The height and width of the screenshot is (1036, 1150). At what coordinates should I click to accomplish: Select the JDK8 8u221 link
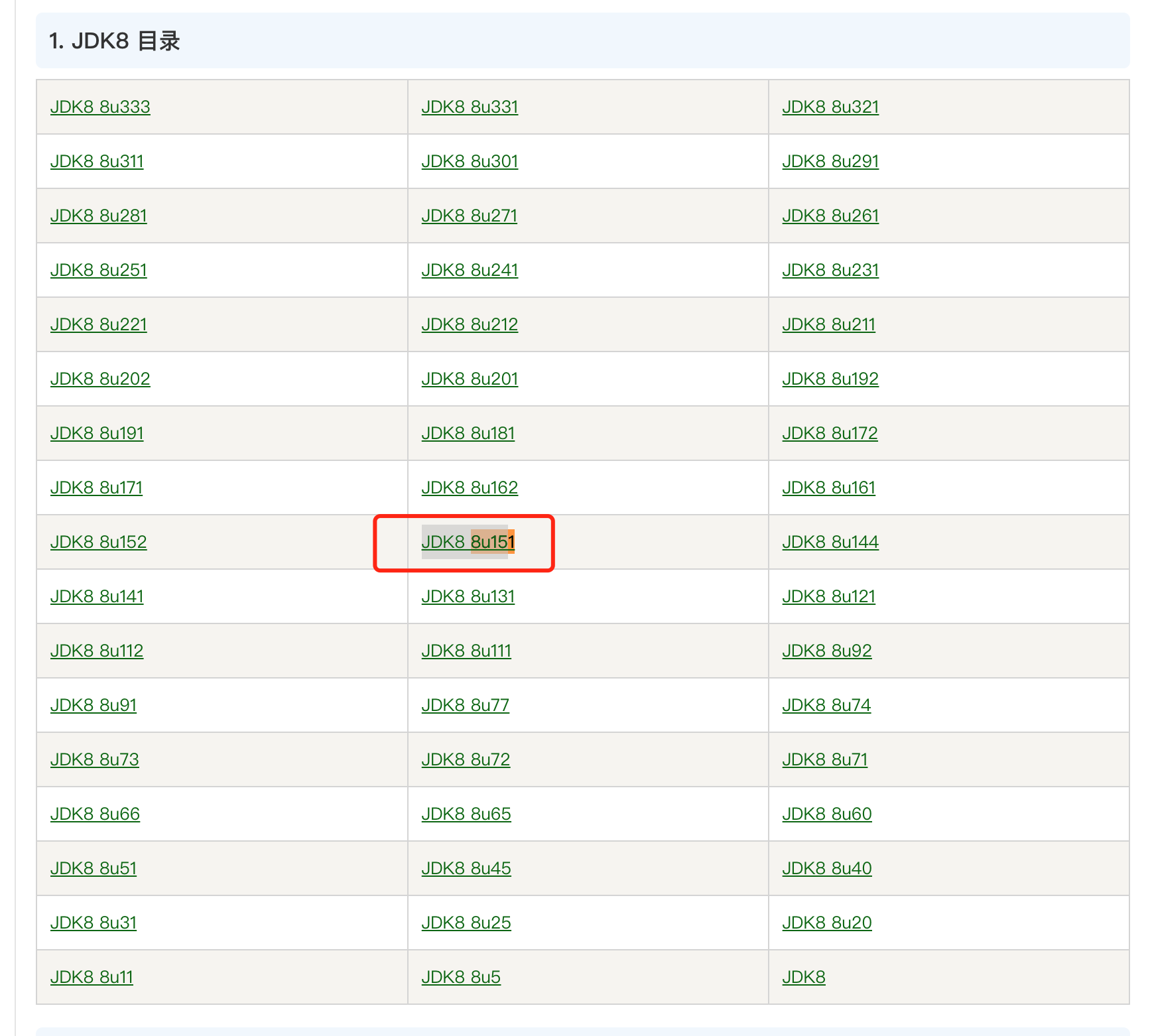99,324
